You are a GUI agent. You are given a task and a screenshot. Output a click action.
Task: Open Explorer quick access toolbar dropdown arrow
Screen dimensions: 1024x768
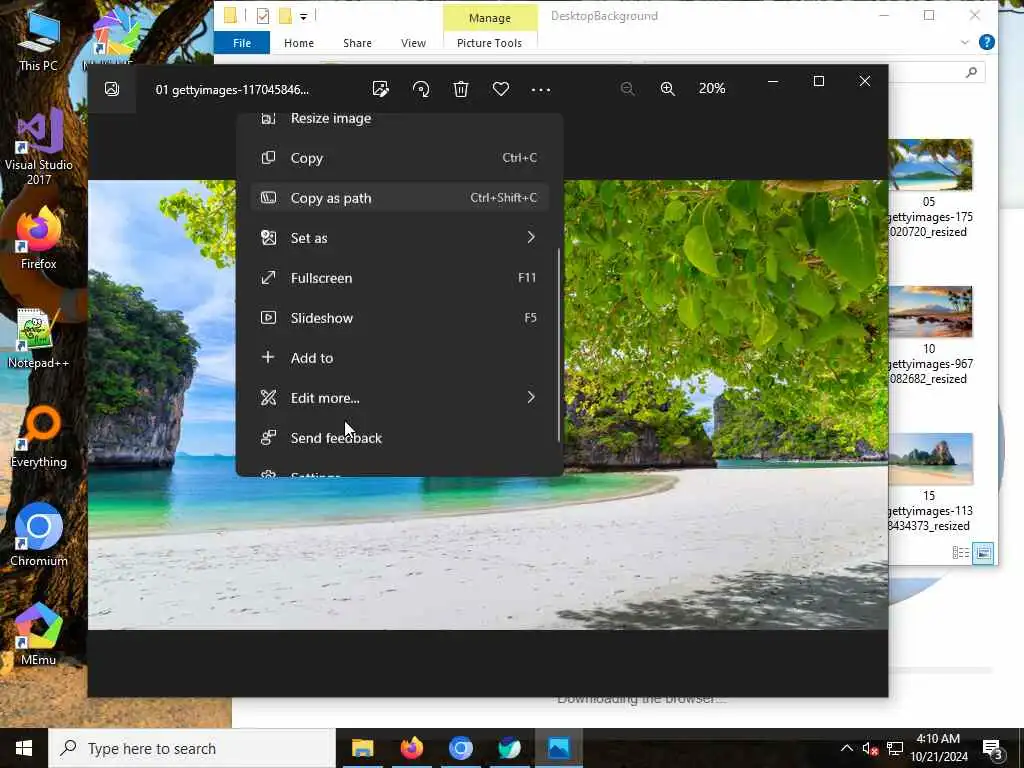[x=304, y=16]
